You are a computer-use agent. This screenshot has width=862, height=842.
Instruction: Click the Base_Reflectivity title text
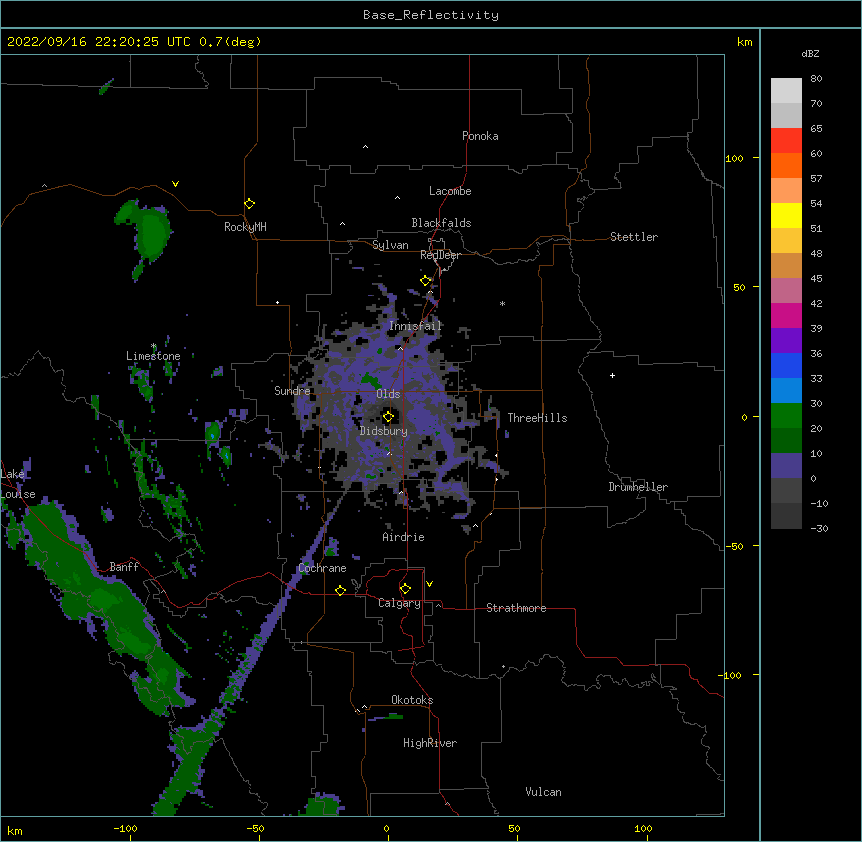pyautogui.click(x=431, y=15)
